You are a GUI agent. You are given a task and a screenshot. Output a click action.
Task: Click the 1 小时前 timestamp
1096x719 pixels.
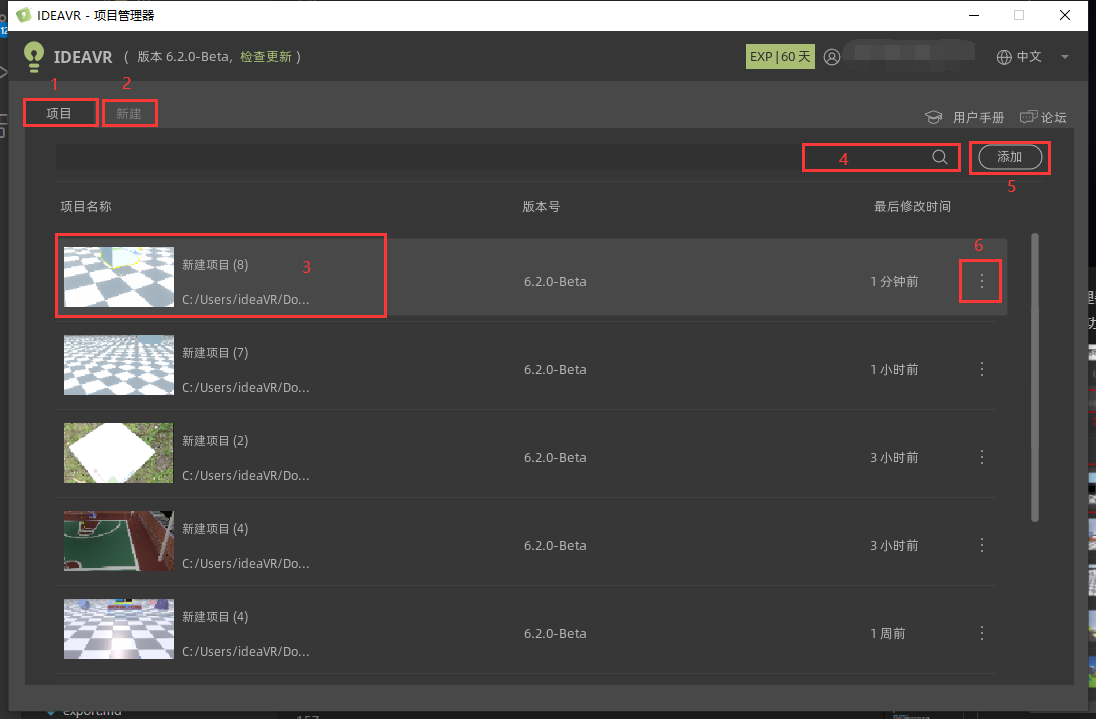pyautogui.click(x=894, y=370)
